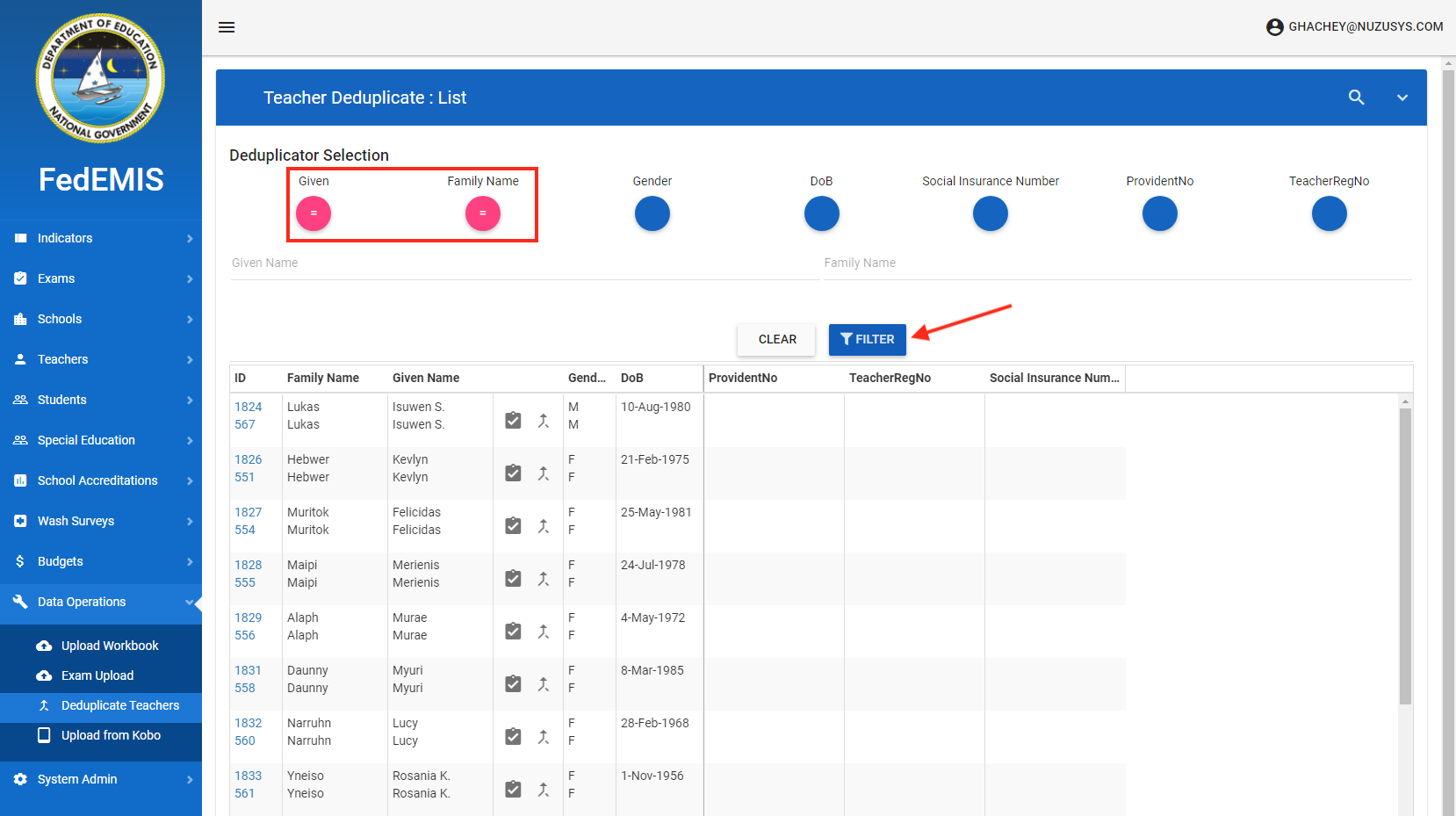Open Upload Workbook in sidebar
Viewport: 1456px width, 816px height.
pos(110,646)
